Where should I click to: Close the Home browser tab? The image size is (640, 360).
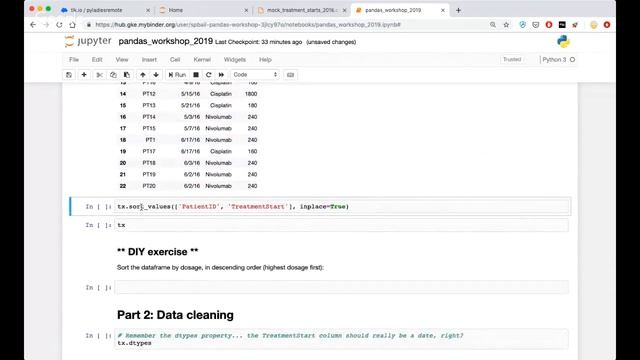(246, 10)
